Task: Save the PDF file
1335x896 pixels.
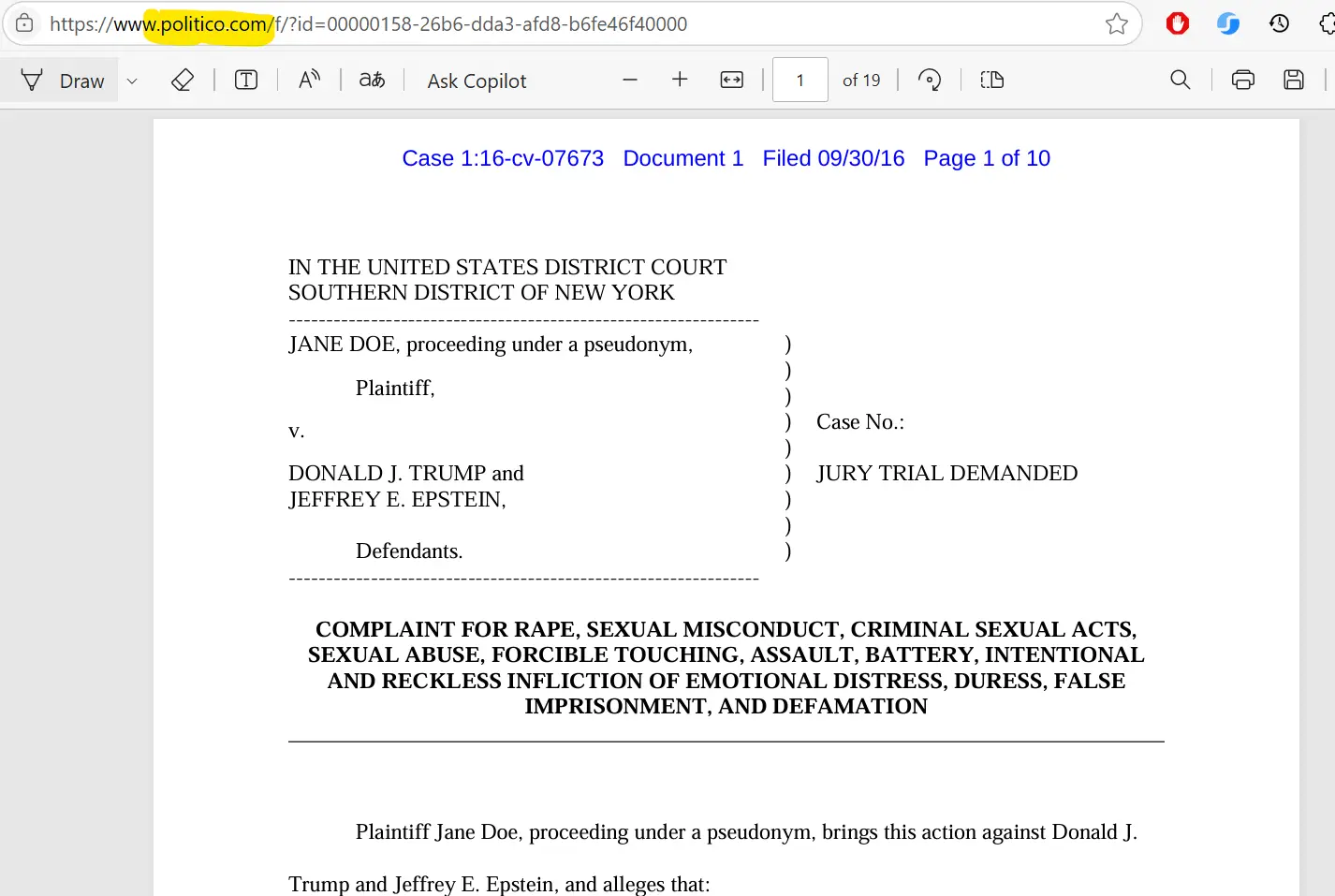Action: click(1293, 81)
